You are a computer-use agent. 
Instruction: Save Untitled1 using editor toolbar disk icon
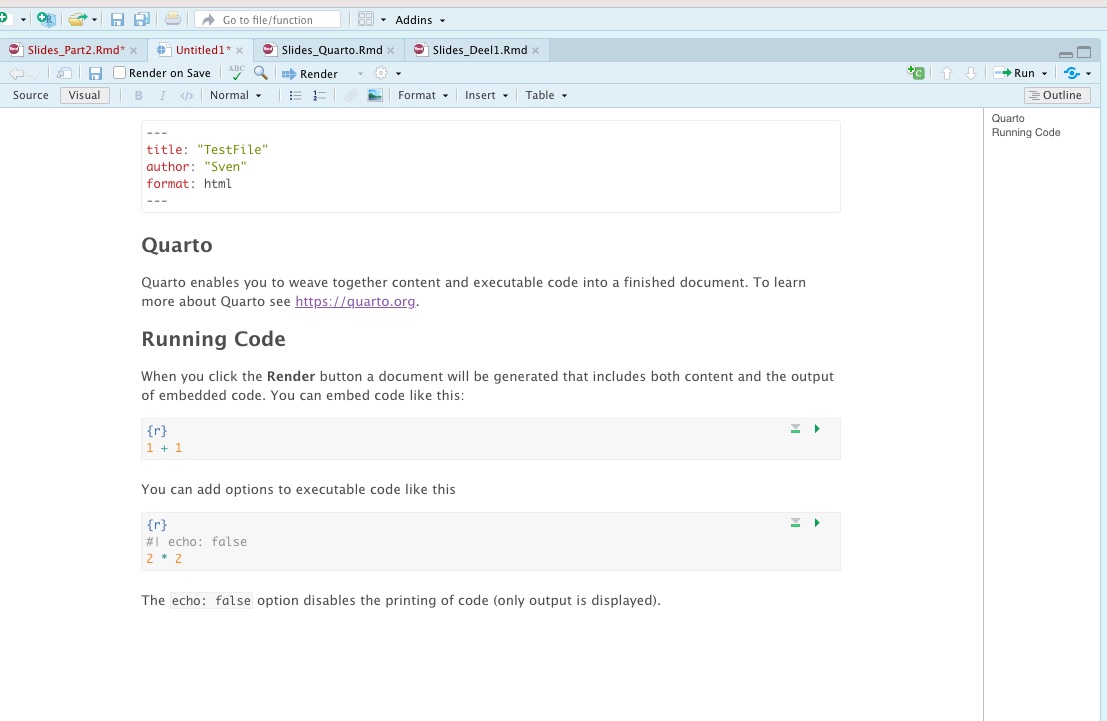click(x=95, y=73)
